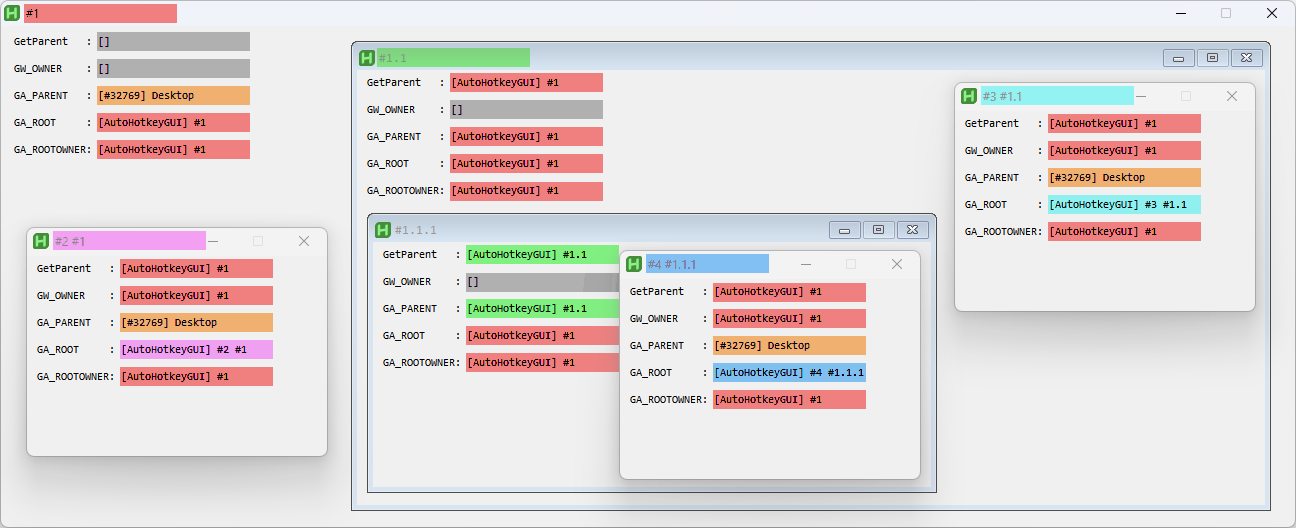The image size is (1296, 528).
Task: Click GA_ROOT value in window #1.1
Action: [x=526, y=164]
